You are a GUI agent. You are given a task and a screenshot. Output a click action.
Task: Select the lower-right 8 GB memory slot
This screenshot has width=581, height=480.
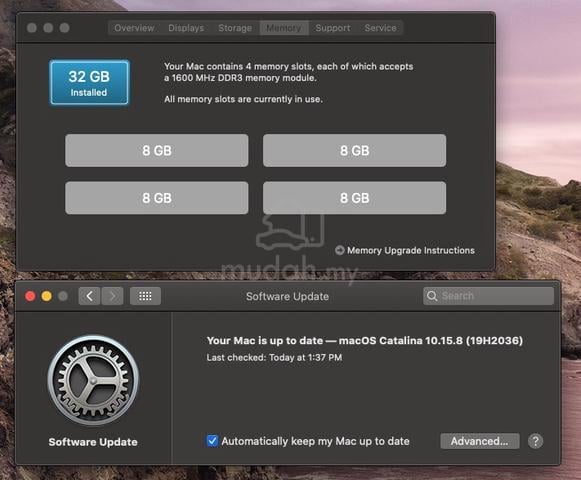pyautogui.click(x=355, y=198)
